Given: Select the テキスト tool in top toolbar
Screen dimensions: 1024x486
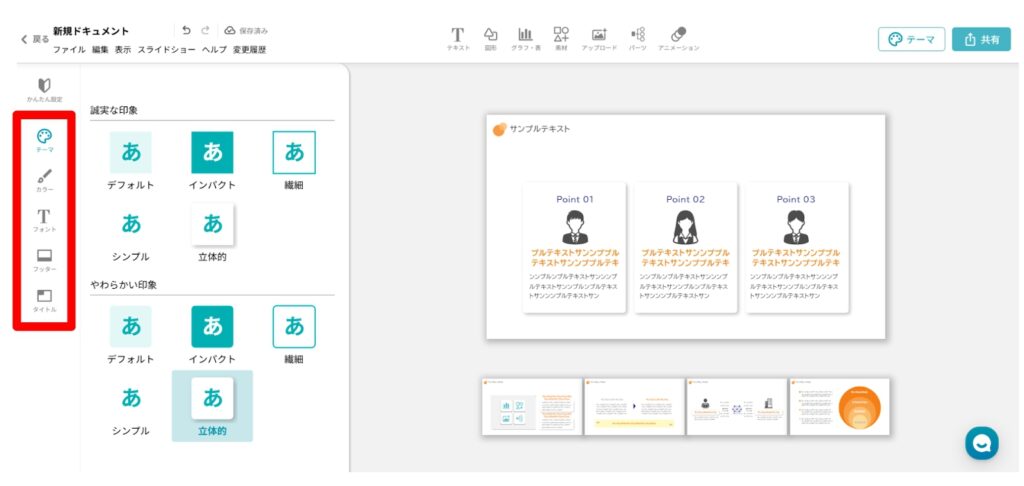Looking at the screenshot, I should pyautogui.click(x=457, y=38).
